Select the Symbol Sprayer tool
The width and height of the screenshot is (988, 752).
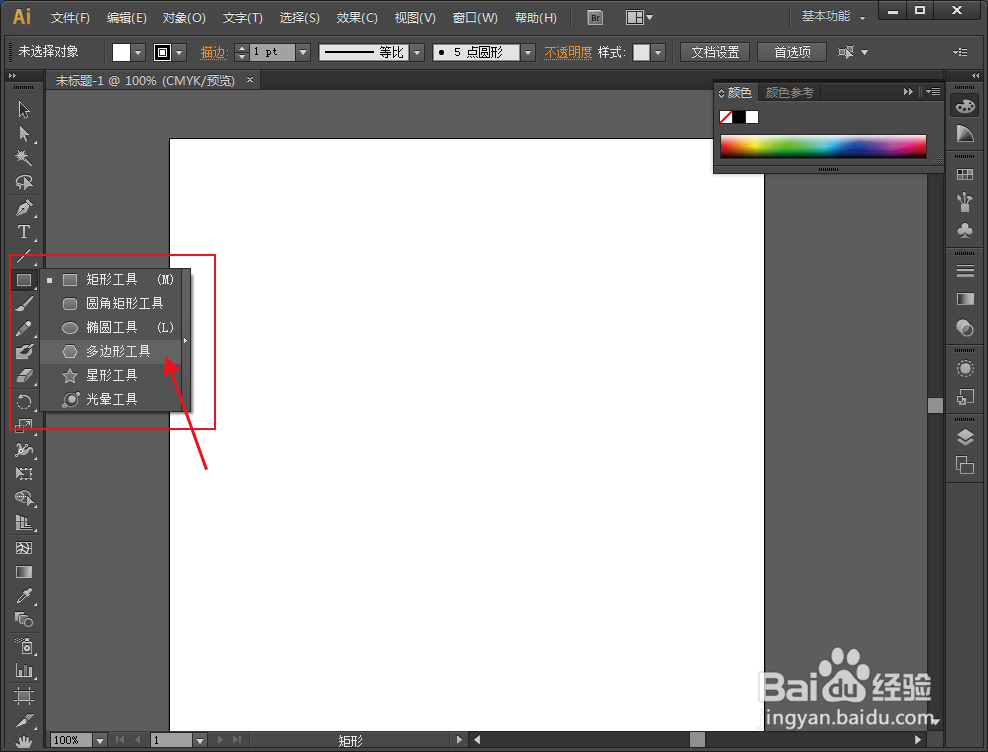pyautogui.click(x=24, y=646)
